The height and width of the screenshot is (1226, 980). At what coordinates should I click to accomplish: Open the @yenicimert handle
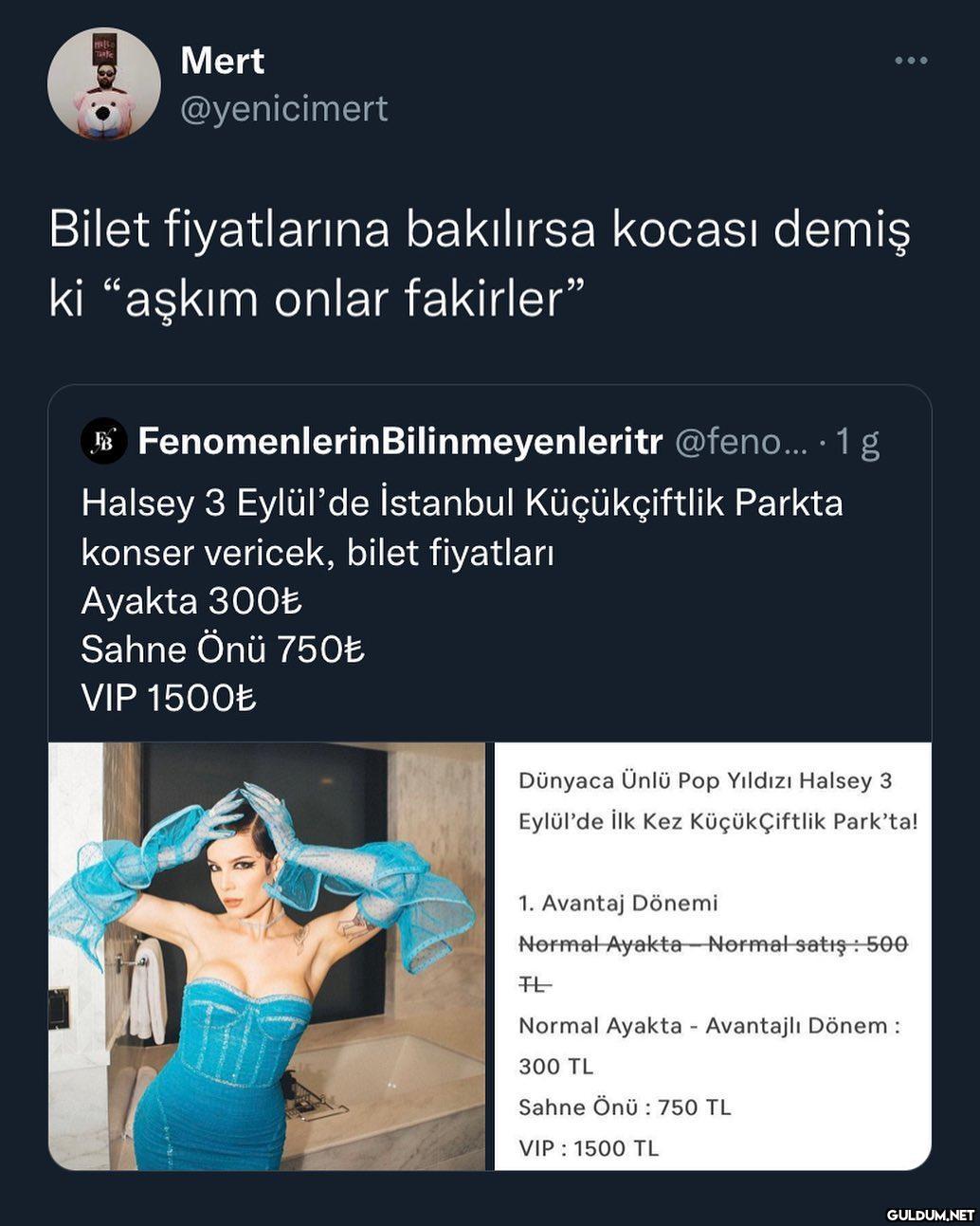click(x=284, y=109)
